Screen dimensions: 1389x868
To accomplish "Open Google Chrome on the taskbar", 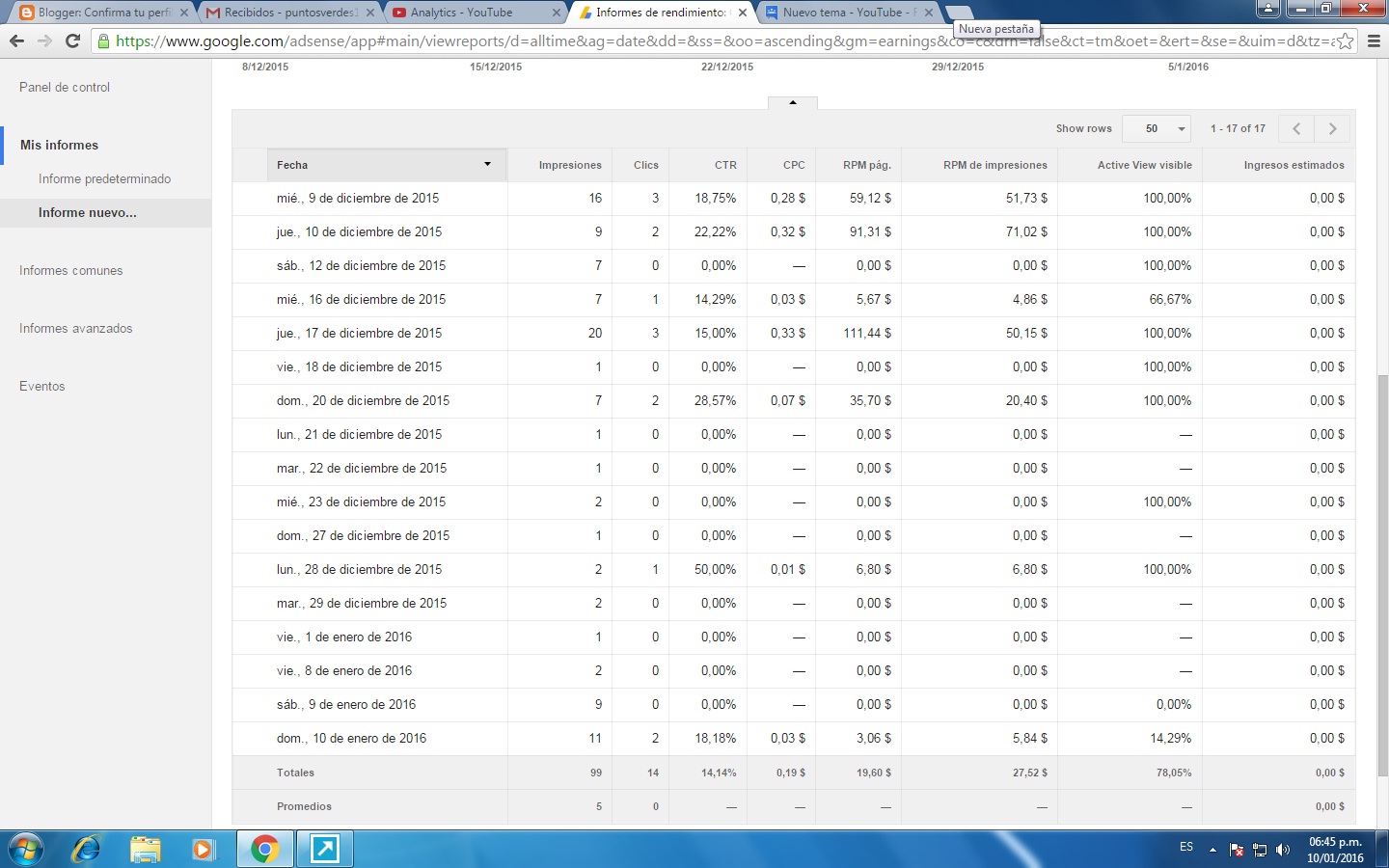I will (264, 850).
